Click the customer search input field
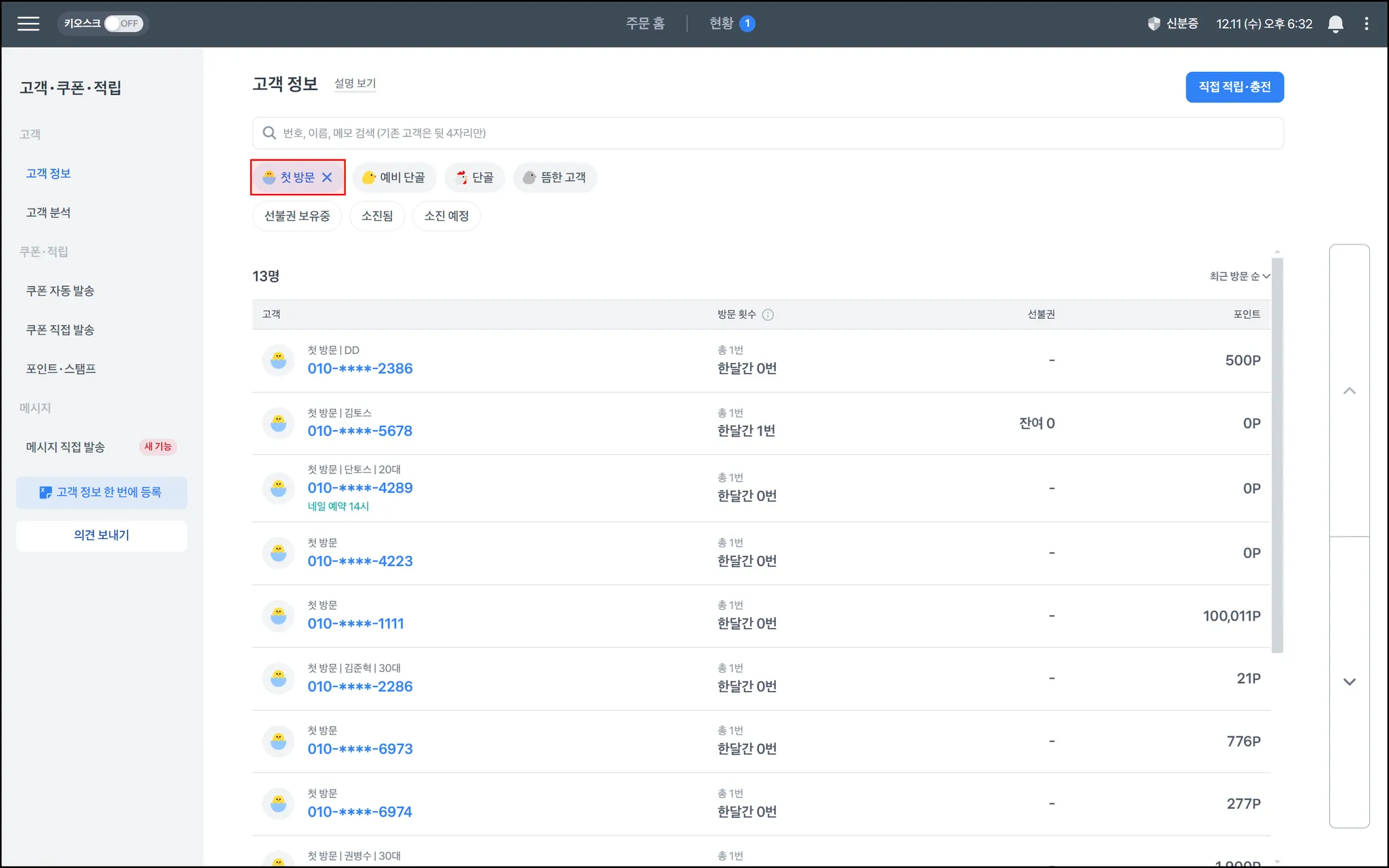 coord(766,133)
